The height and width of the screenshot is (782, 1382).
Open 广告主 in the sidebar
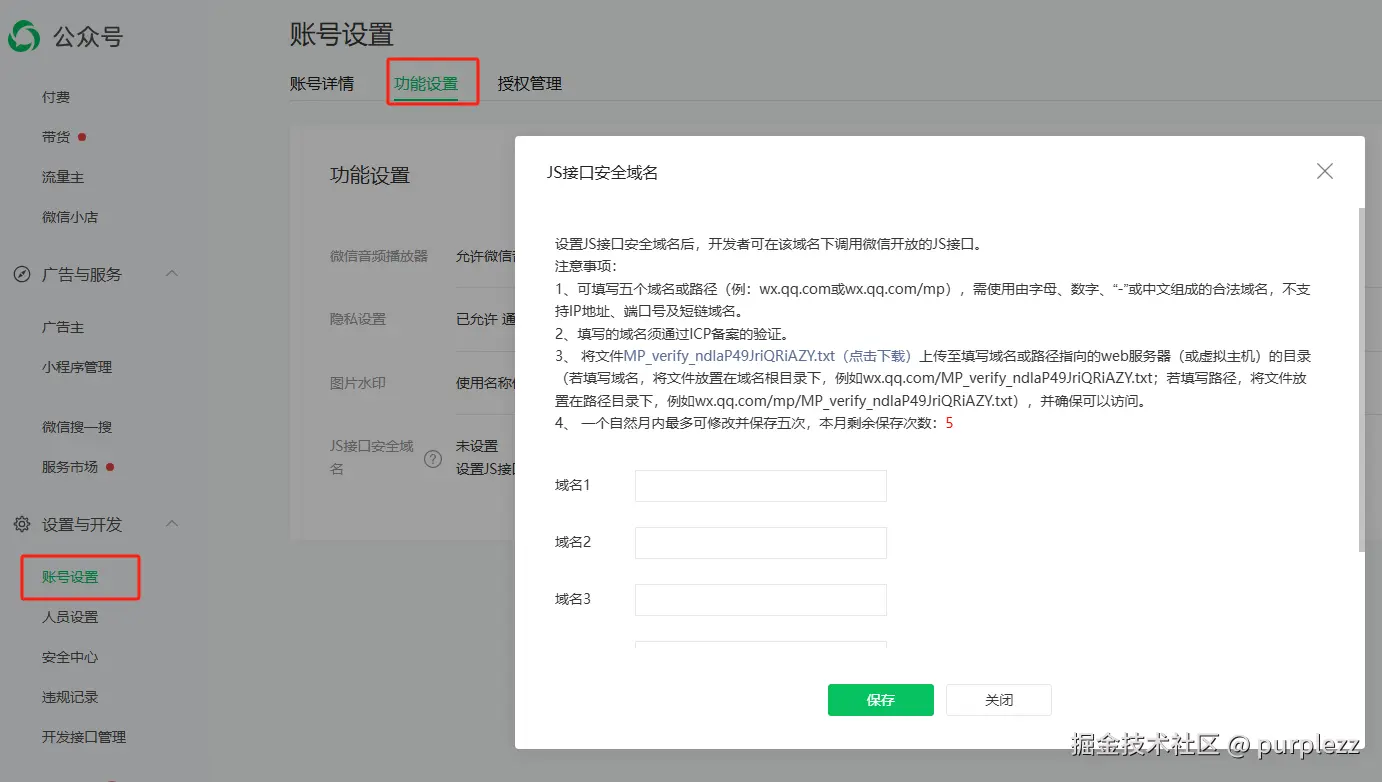[63, 327]
